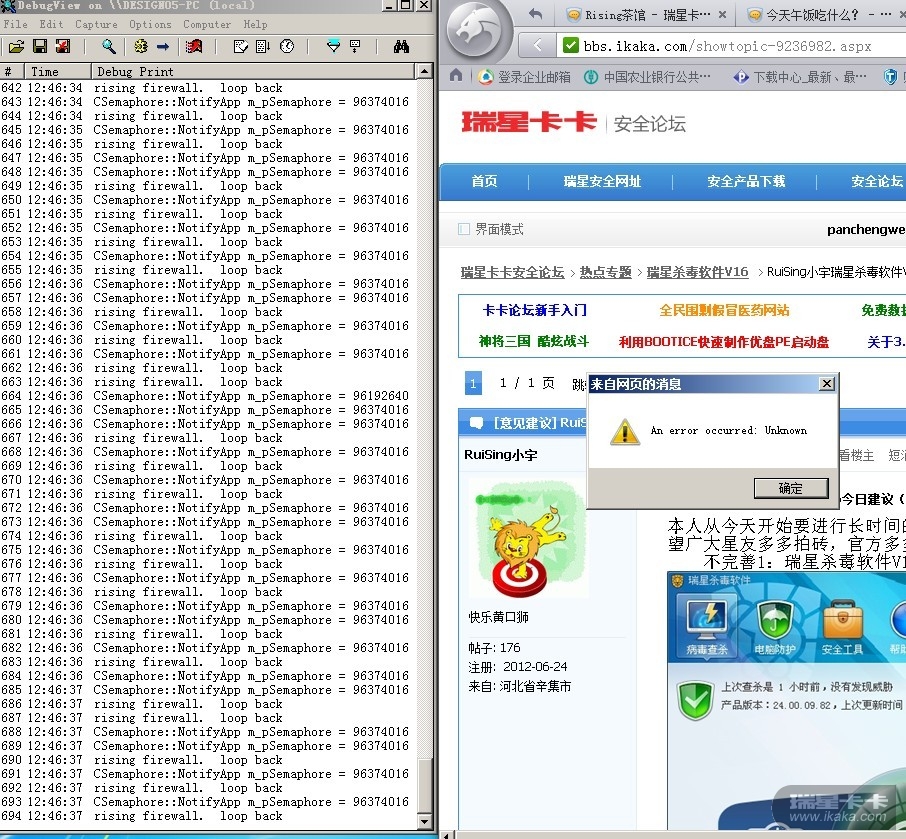
Task: Open the 卡卡论坛新手入门 link
Action: [x=535, y=310]
